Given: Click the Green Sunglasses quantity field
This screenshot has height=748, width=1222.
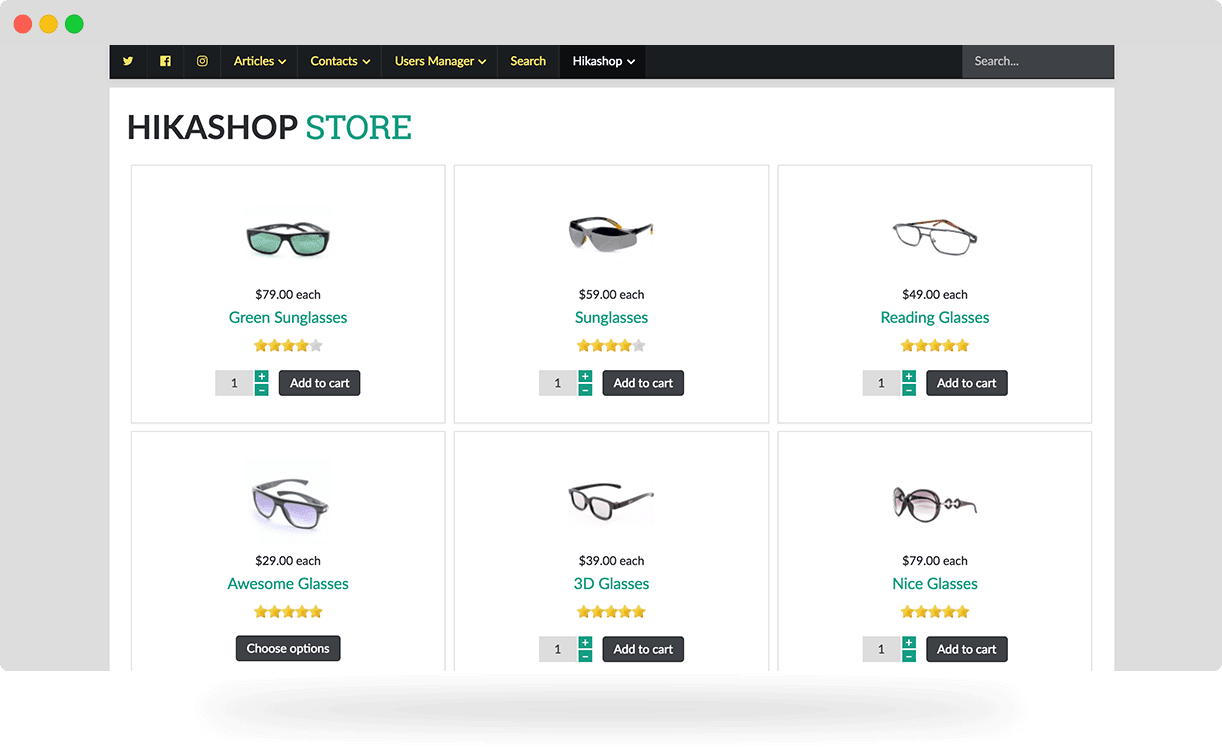Looking at the screenshot, I should [x=235, y=383].
